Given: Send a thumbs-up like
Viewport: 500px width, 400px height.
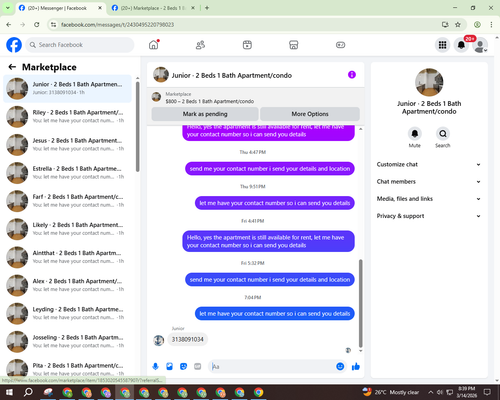Looking at the screenshot, I should point(356,367).
